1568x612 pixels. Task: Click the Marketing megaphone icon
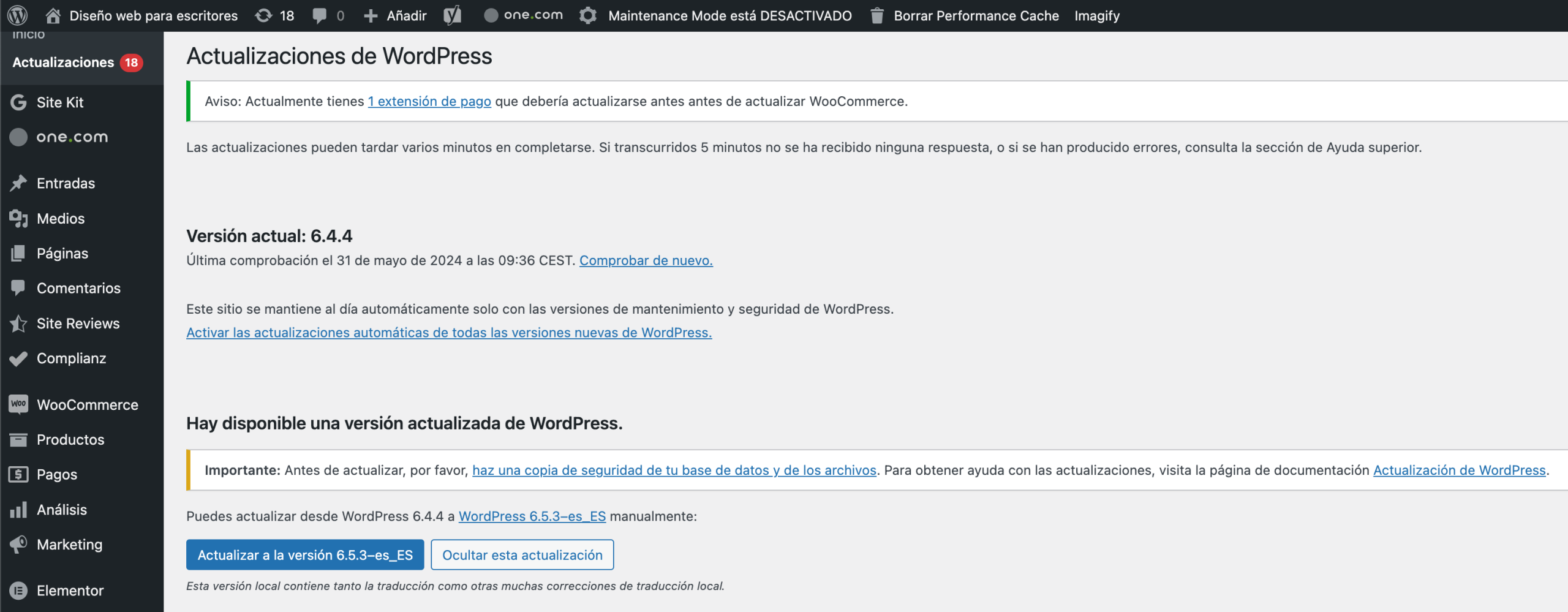18,544
